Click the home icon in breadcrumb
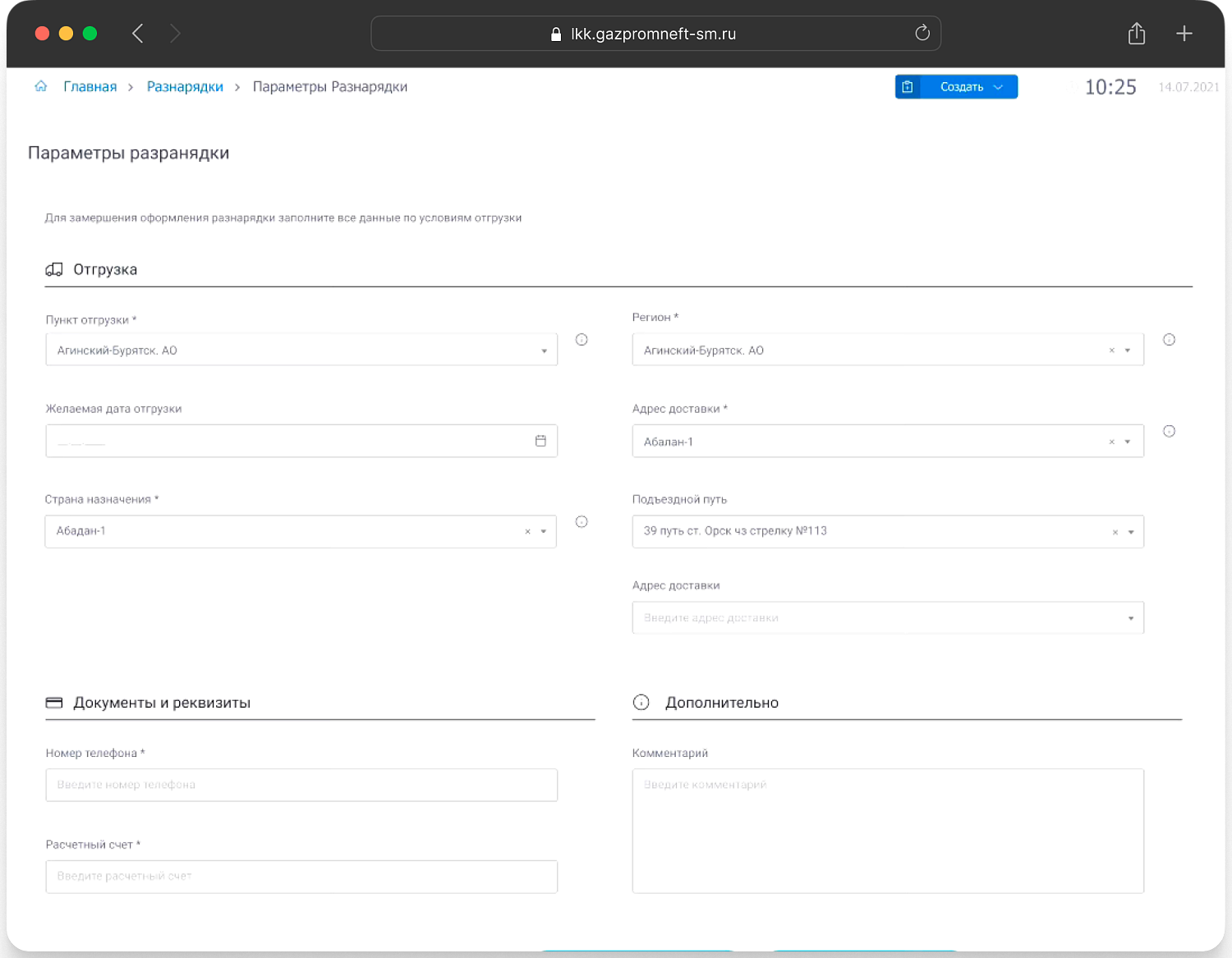1232x958 pixels. (x=41, y=86)
